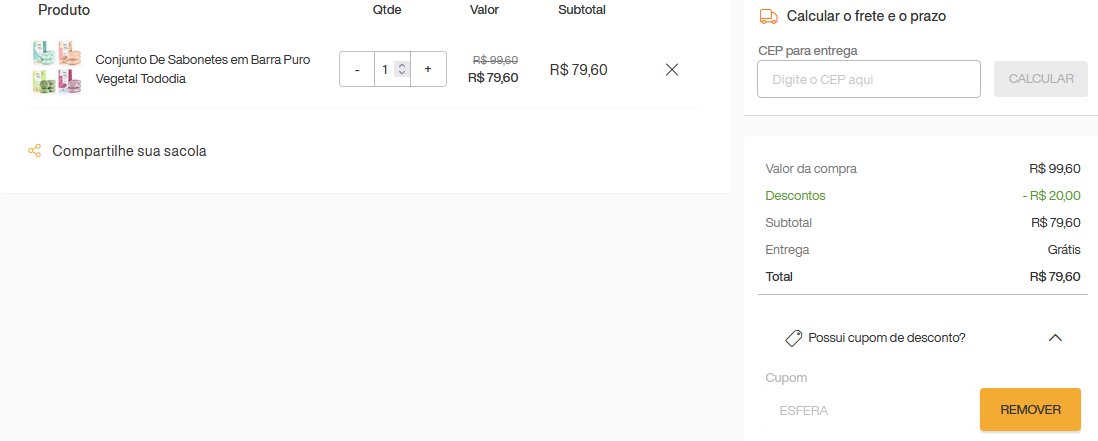Click the share bag icon
The height and width of the screenshot is (441, 1098).
34,150
